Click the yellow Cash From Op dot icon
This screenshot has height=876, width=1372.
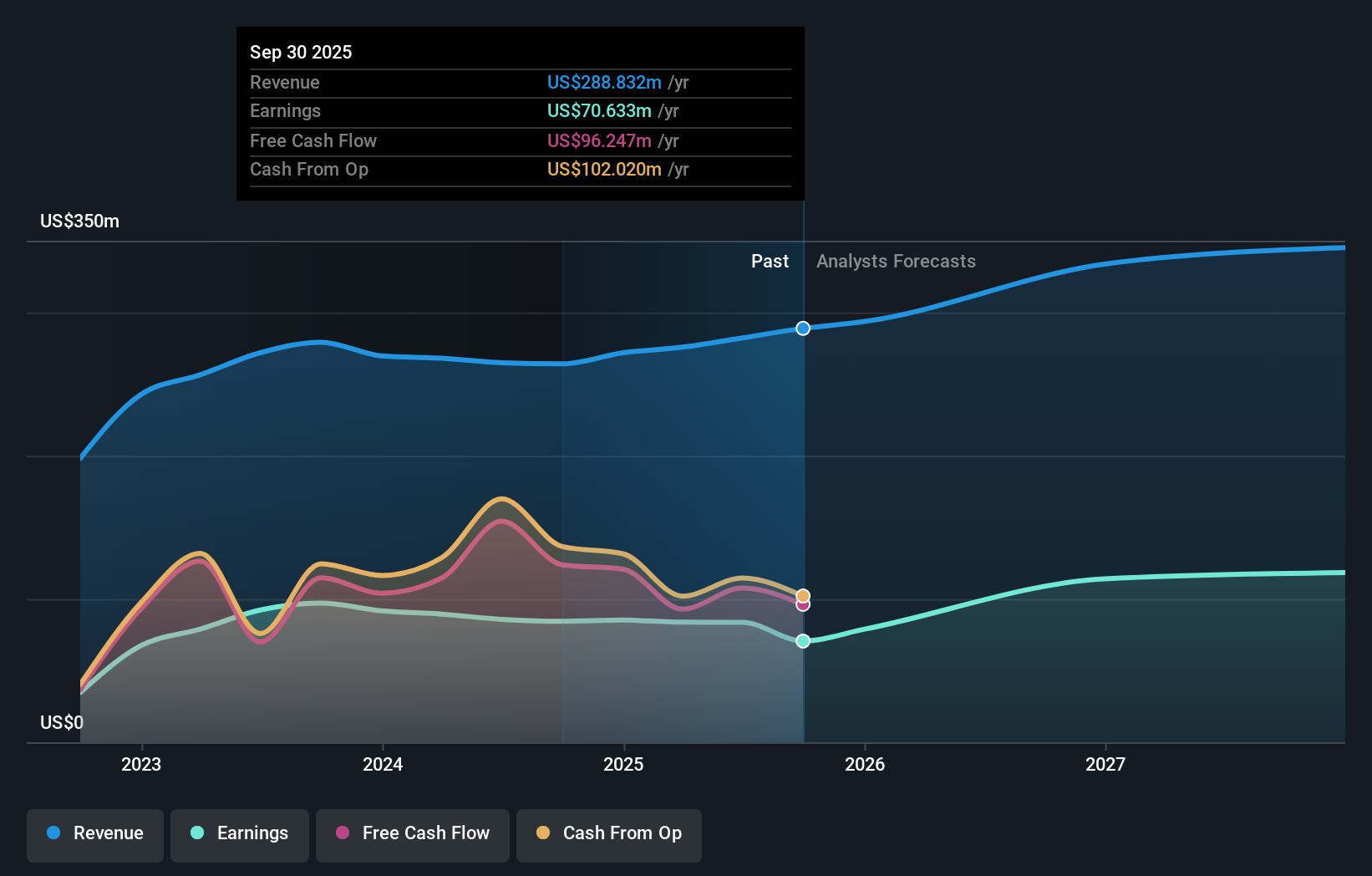tap(543, 833)
